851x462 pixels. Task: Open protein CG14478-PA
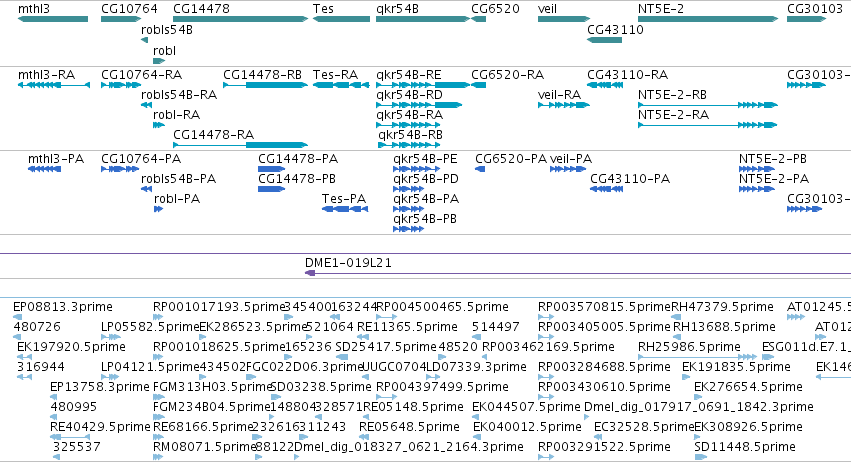tap(272, 169)
